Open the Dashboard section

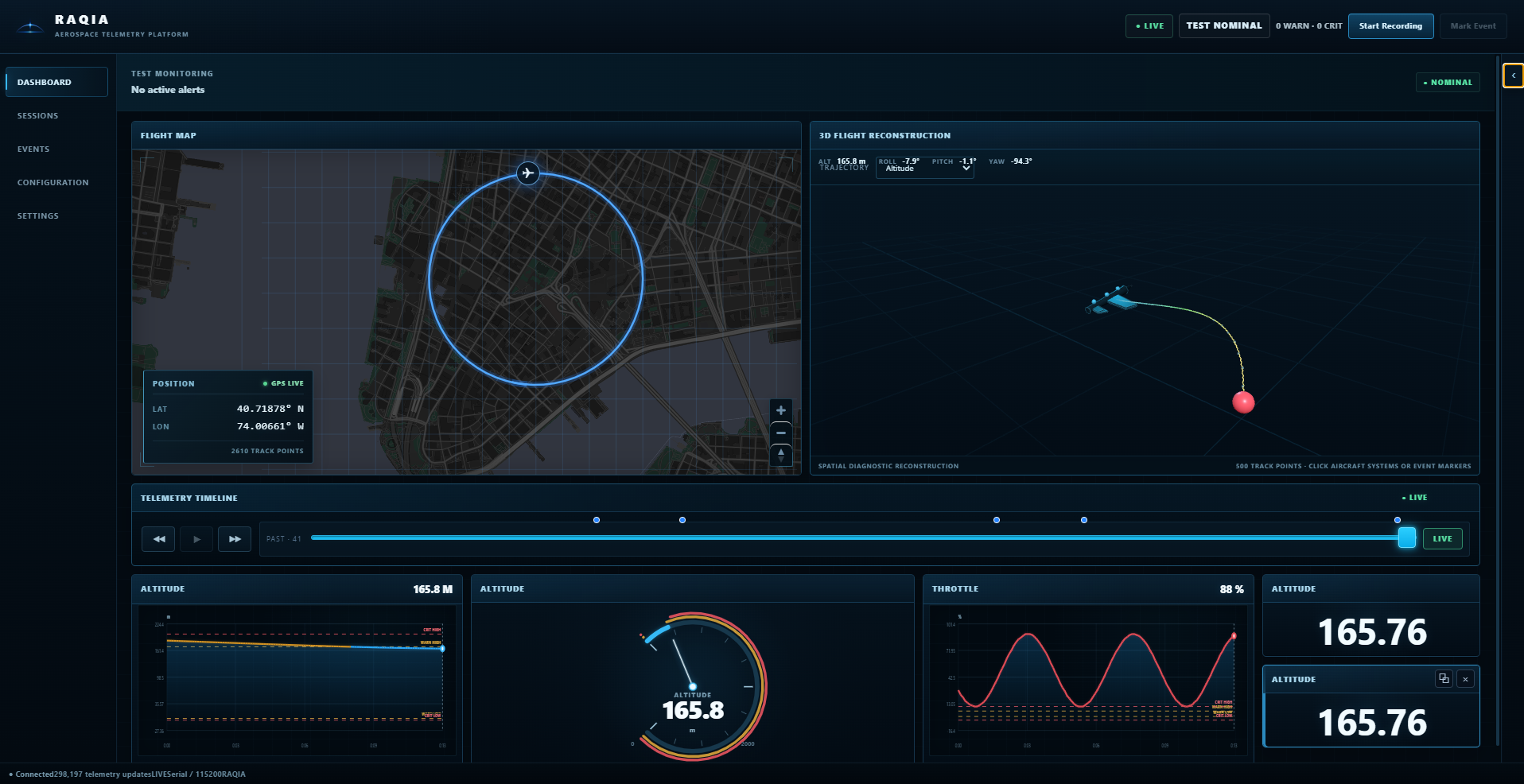pos(56,82)
